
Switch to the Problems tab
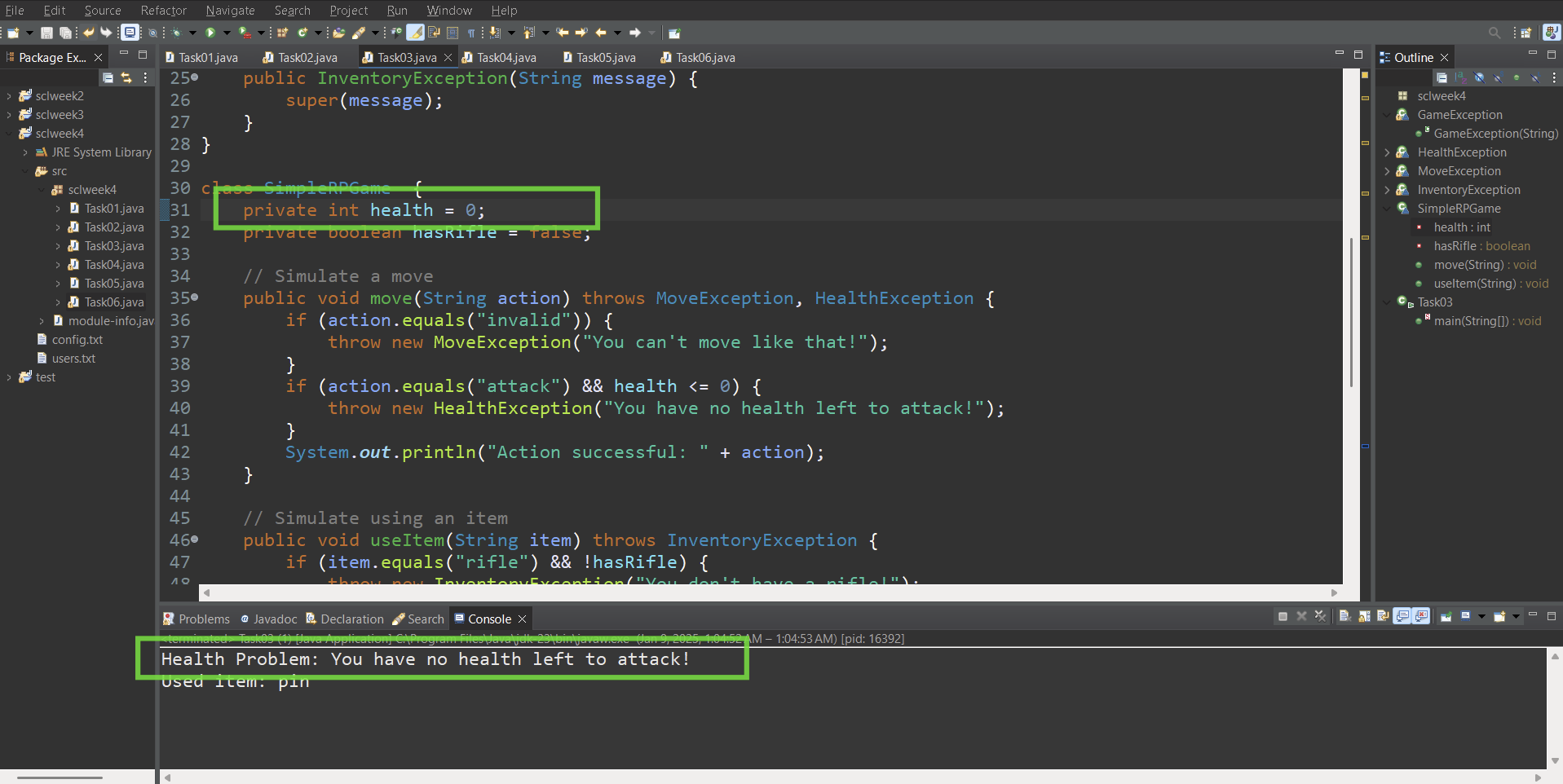(x=196, y=619)
